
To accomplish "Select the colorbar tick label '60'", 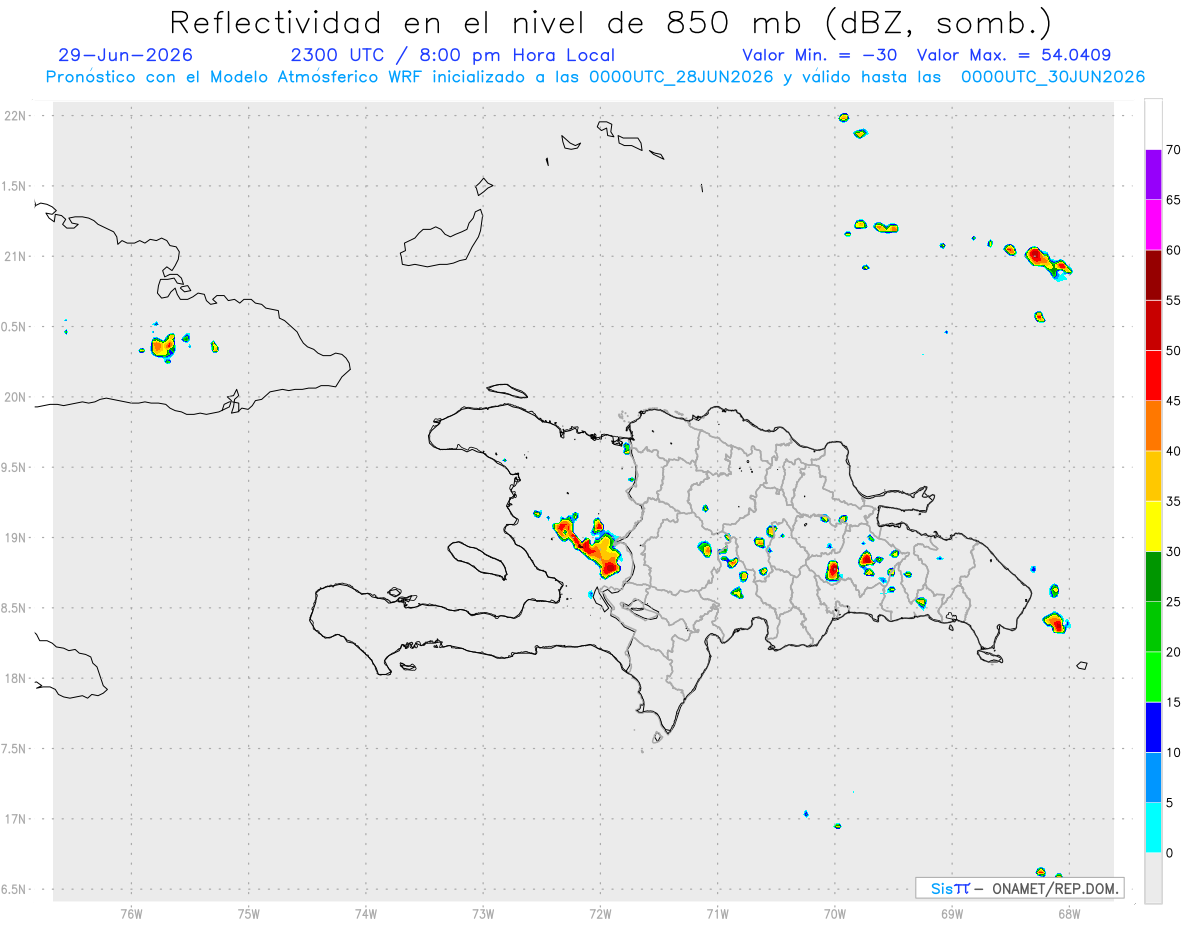I will 1173,250.
